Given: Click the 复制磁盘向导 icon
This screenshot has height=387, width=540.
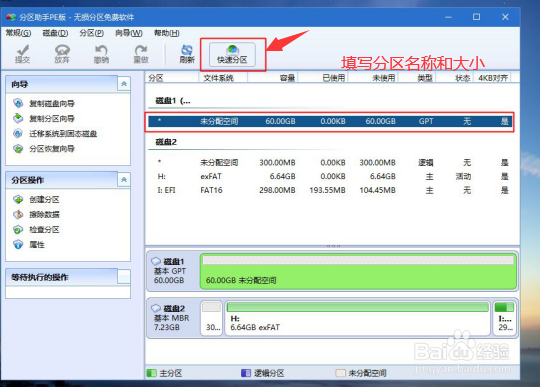Looking at the screenshot, I should point(18,103).
